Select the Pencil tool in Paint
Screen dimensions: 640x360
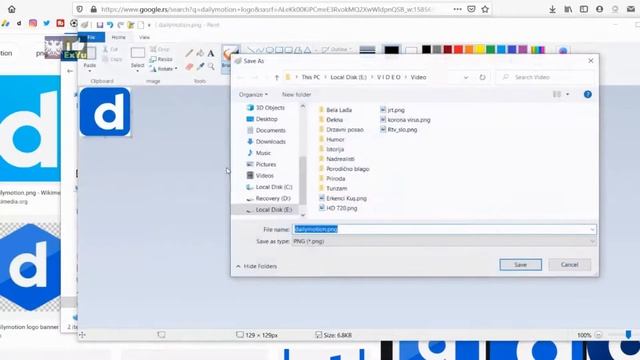coord(189,53)
